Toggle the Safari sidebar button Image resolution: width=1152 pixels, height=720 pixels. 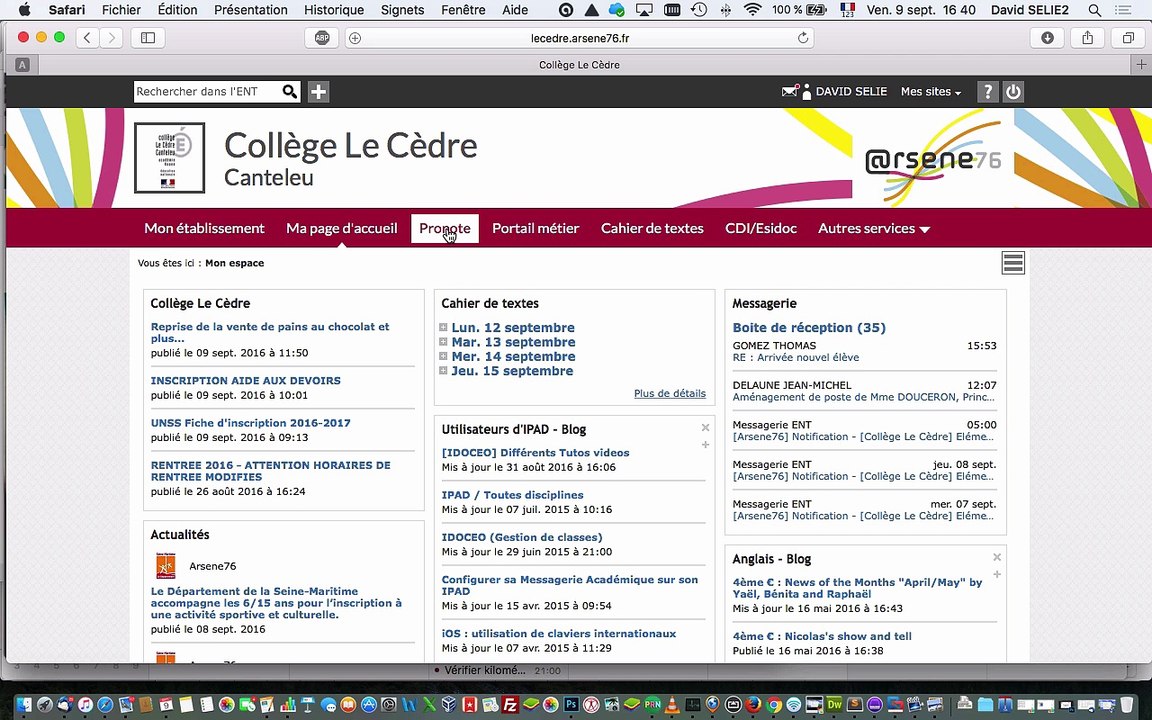[148, 37]
